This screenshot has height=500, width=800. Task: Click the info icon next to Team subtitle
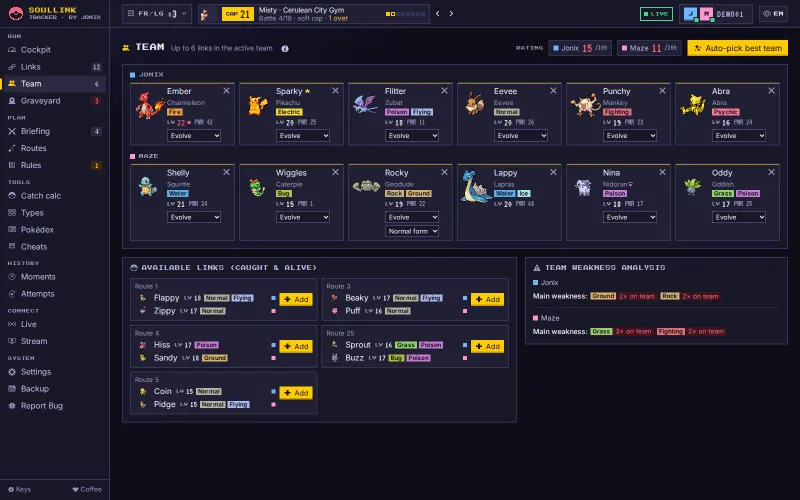tap(285, 48)
